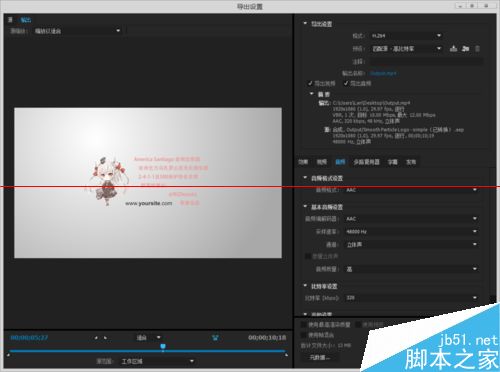Click the video preview image
Viewport: 500px width, 372px height.
148,183
